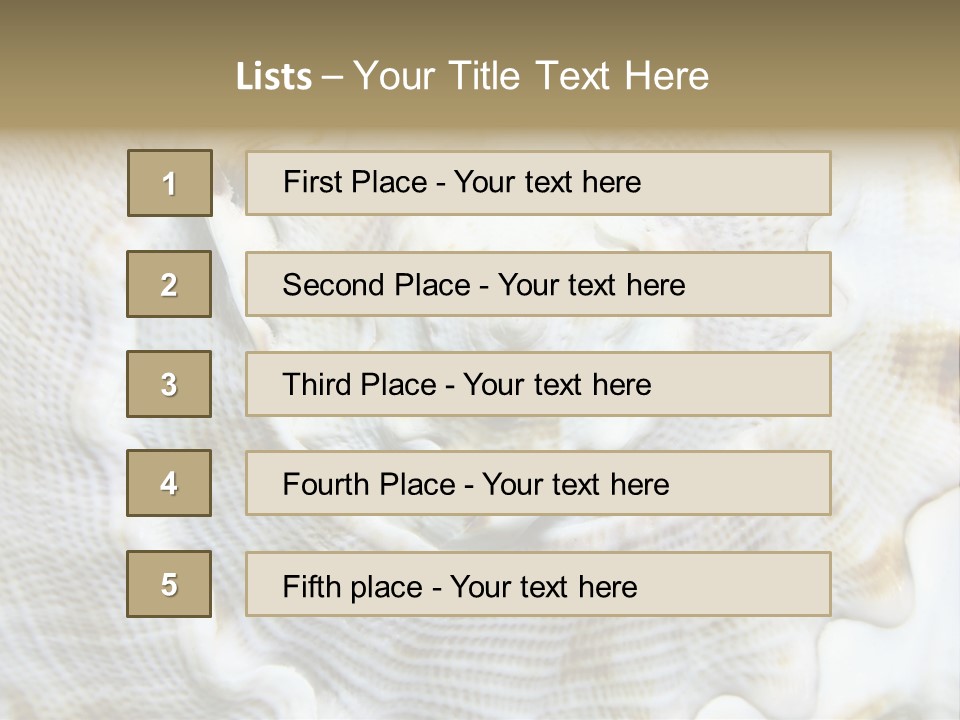Select the number 4 square
Screen dimensions: 960x720
pos(169,483)
